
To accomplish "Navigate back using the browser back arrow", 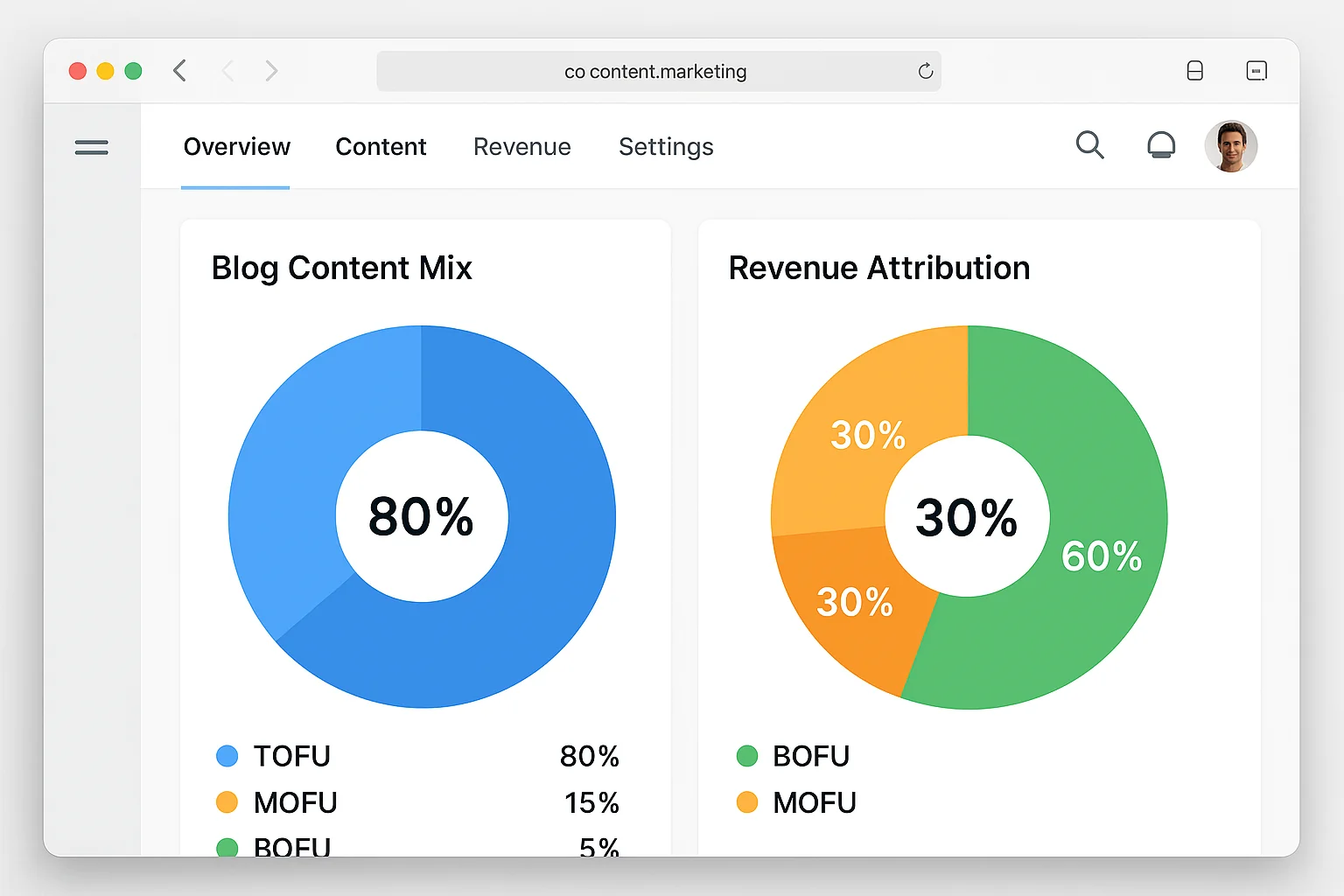I will click(x=180, y=70).
